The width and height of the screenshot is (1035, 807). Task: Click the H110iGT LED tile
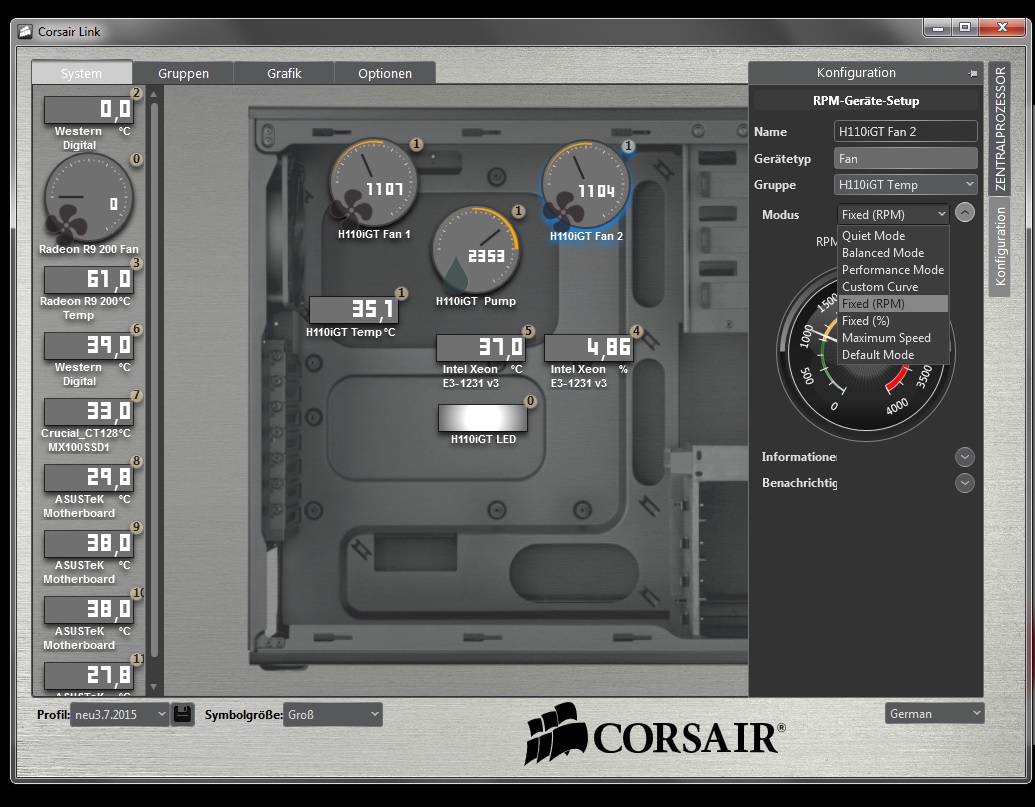click(483, 418)
